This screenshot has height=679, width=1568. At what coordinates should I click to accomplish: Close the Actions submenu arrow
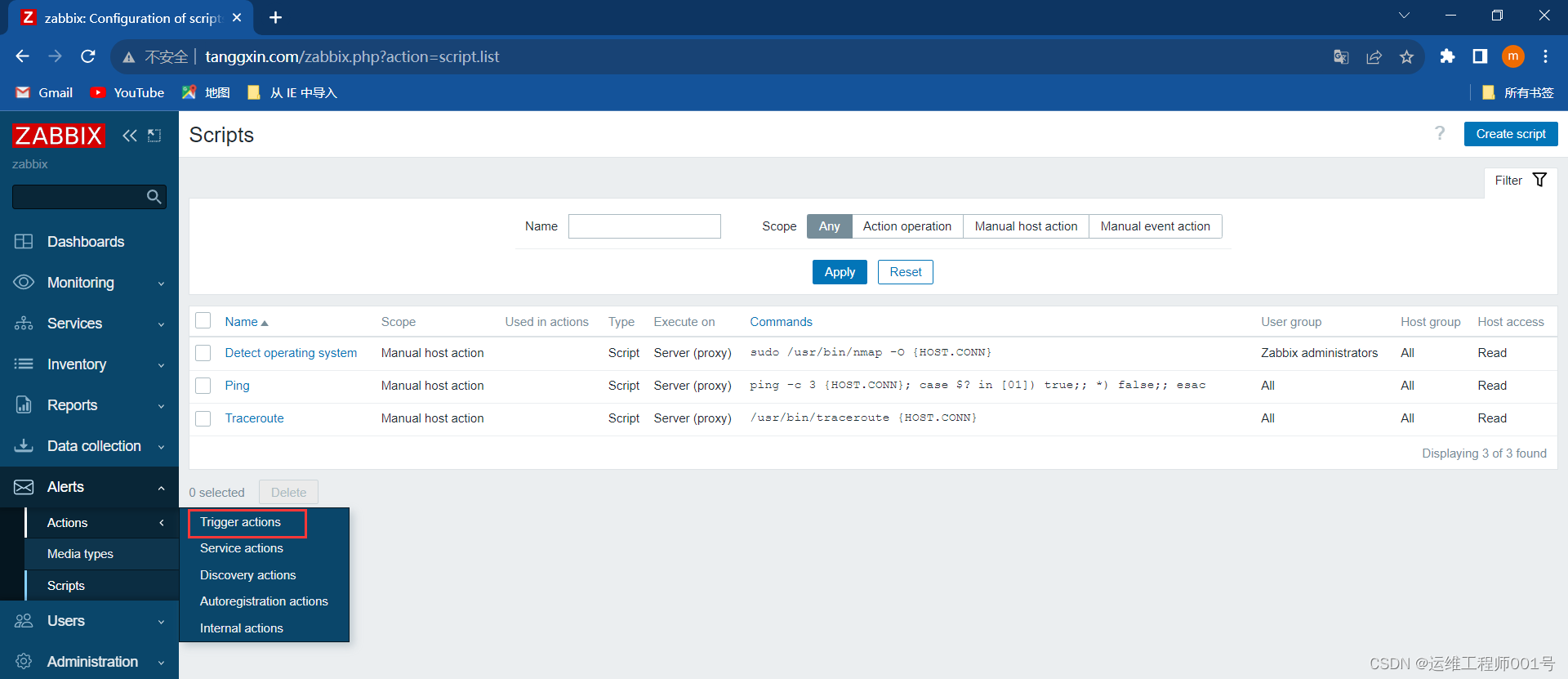[x=162, y=523]
